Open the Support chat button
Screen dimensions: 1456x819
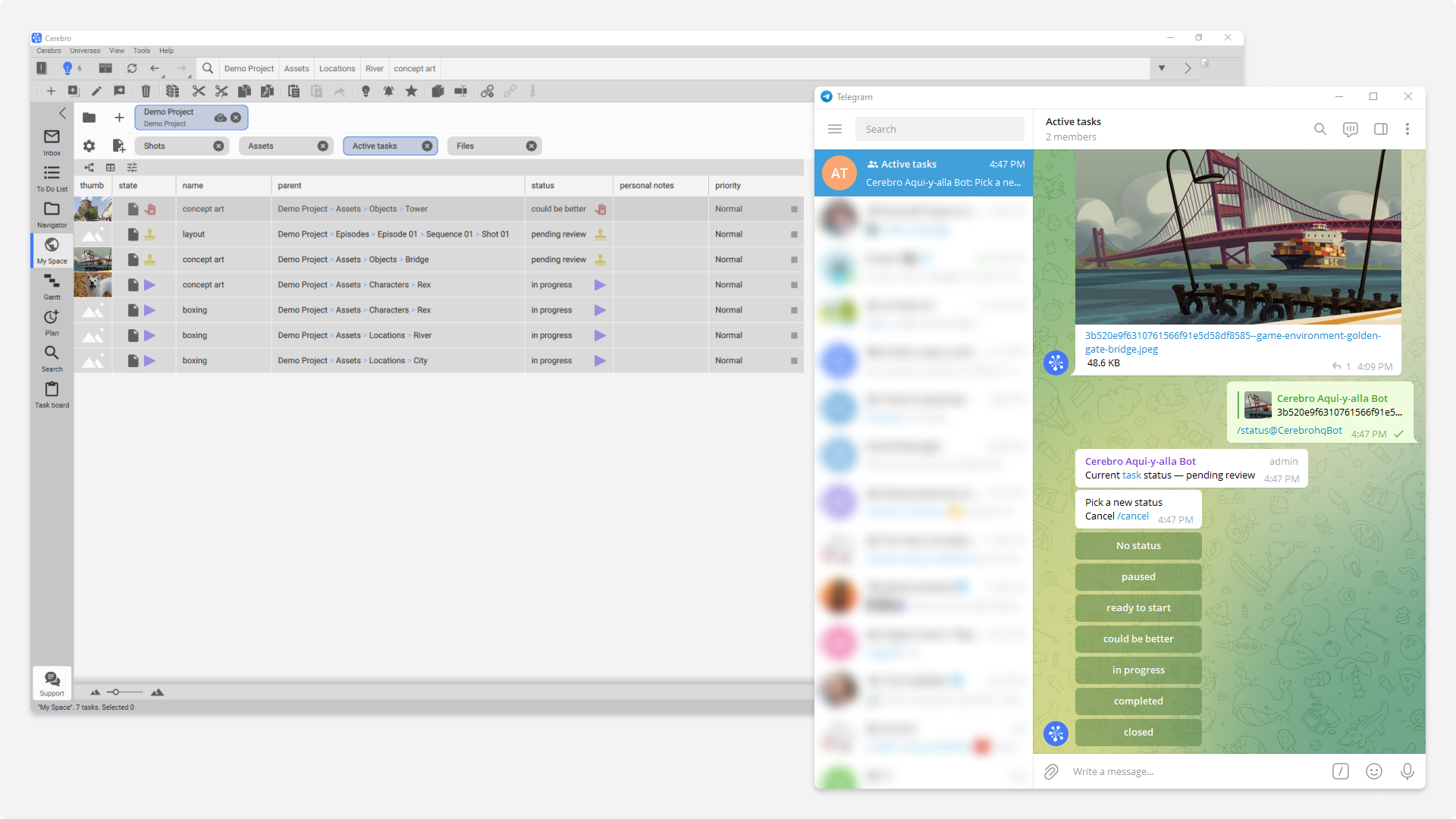pos(52,682)
